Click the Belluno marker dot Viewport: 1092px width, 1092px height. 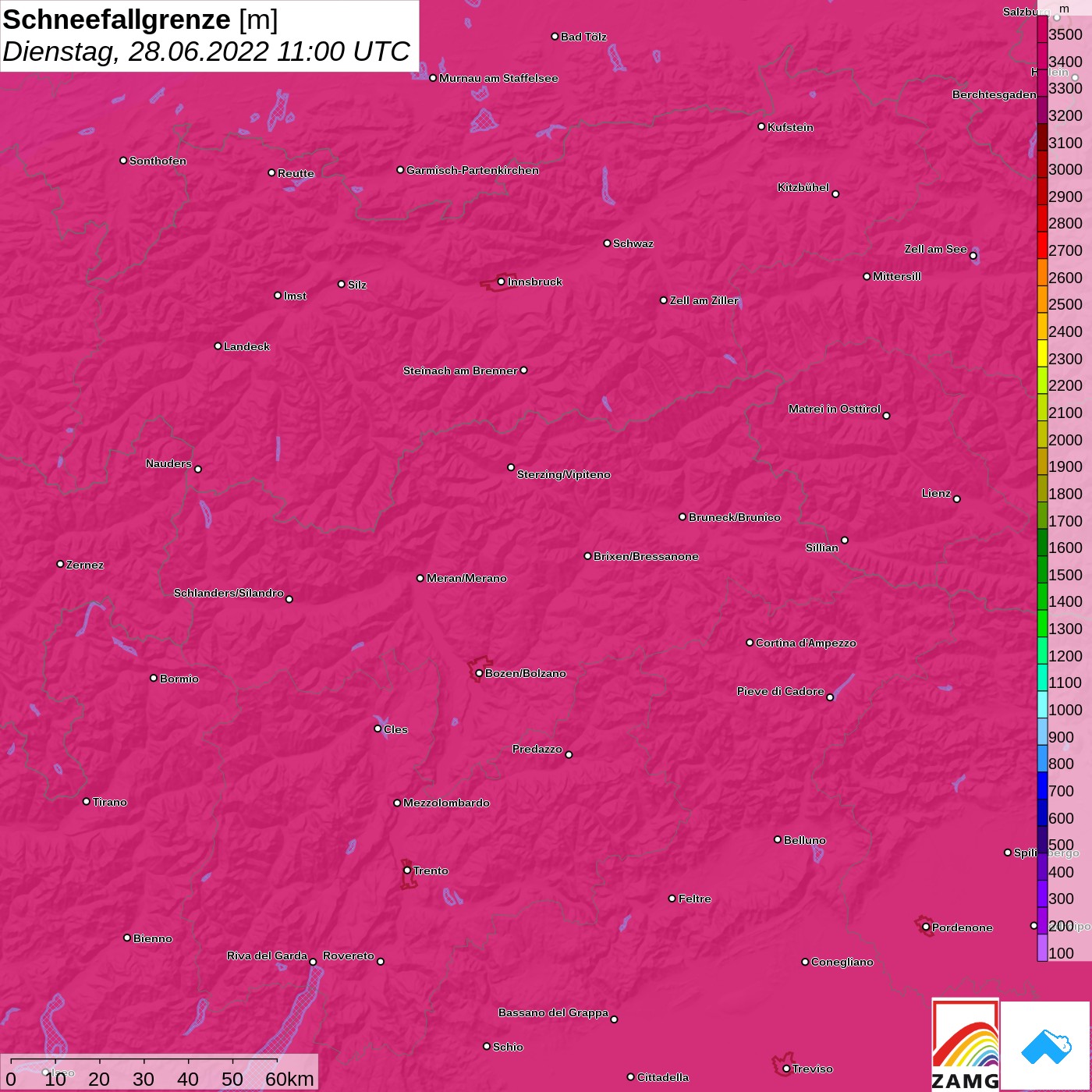coord(778,839)
